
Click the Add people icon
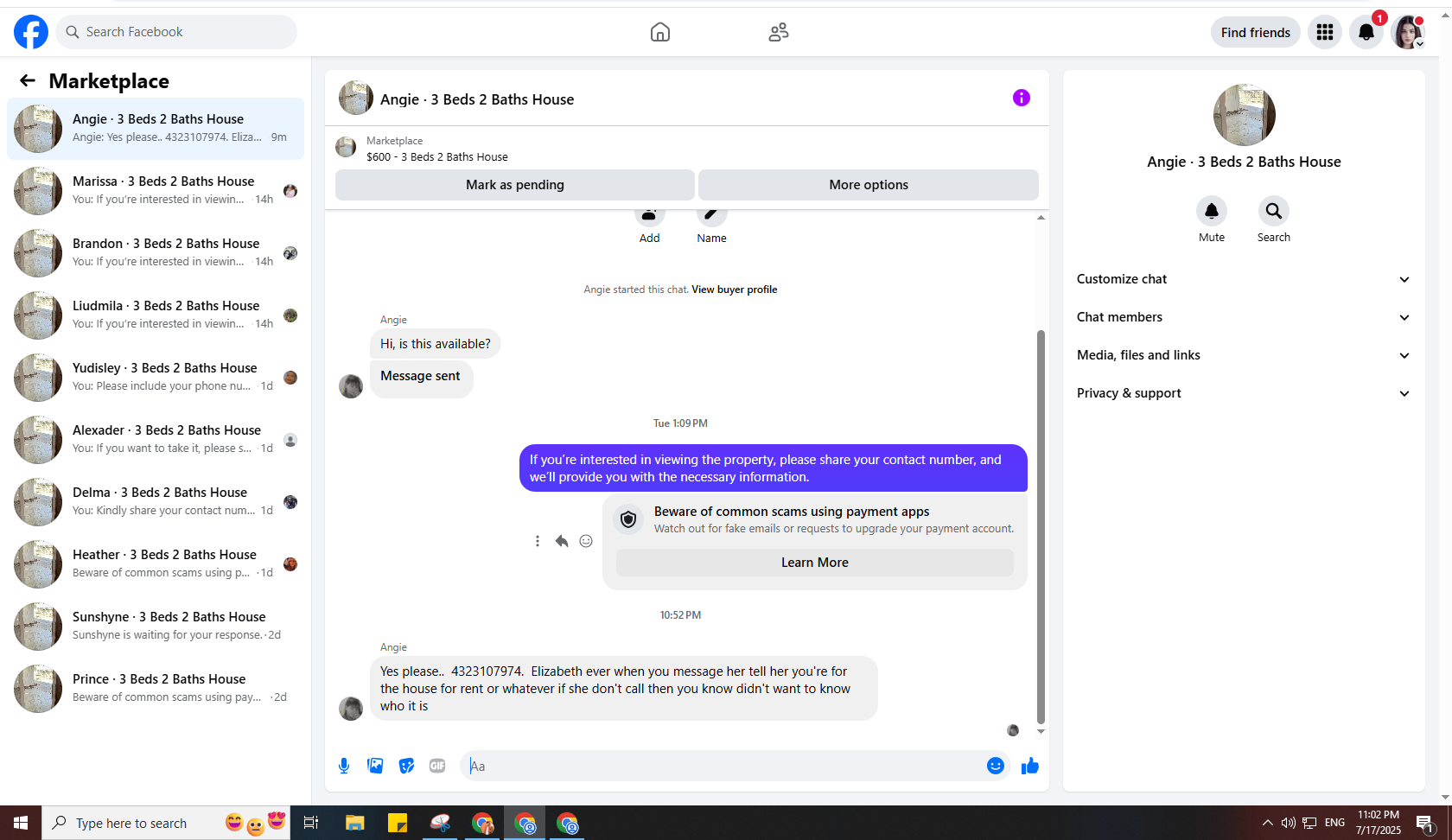coord(650,214)
